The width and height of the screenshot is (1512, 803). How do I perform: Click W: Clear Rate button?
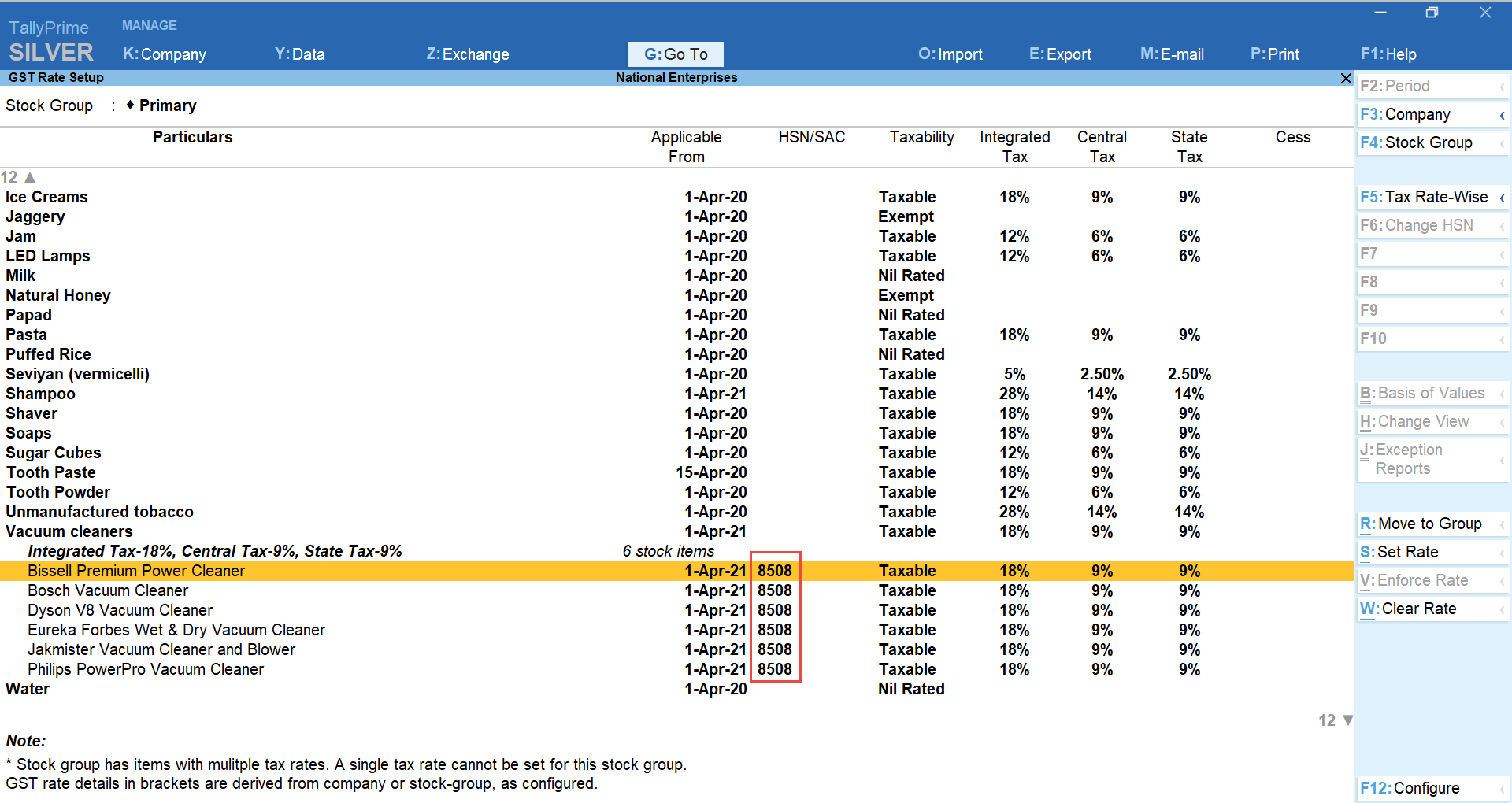1425,609
